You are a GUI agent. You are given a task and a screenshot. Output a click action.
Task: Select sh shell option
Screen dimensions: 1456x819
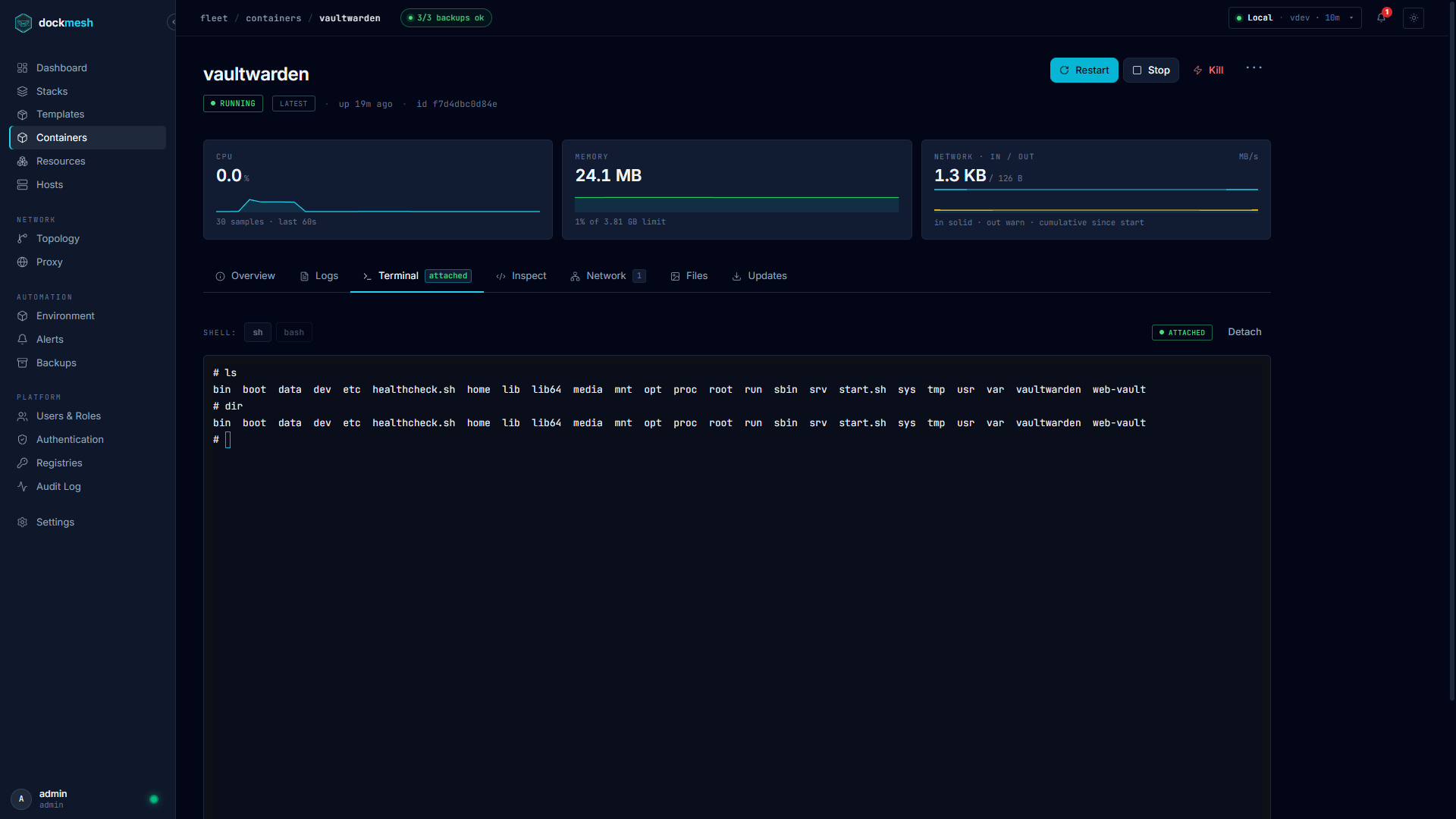click(x=258, y=332)
